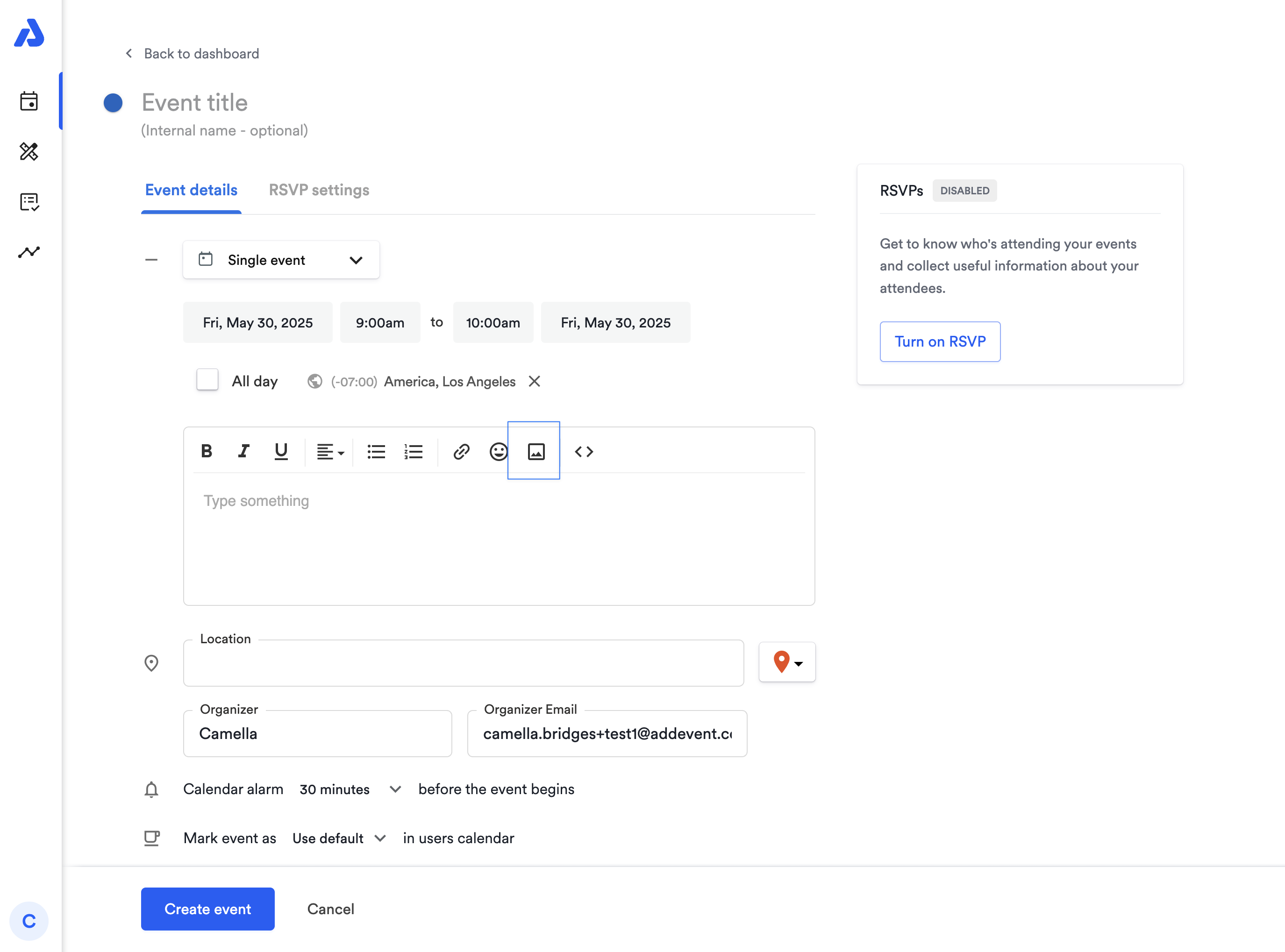Click the insert image icon
The image size is (1285, 952).
click(535, 451)
